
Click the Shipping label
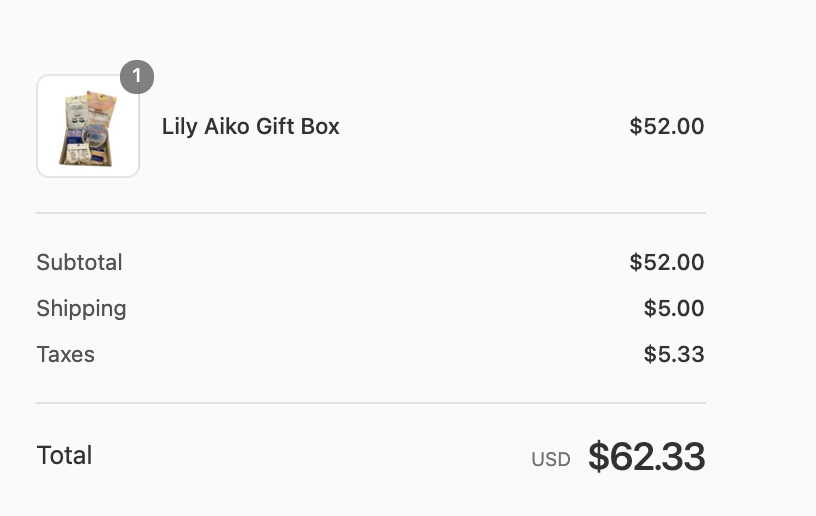coord(81,309)
